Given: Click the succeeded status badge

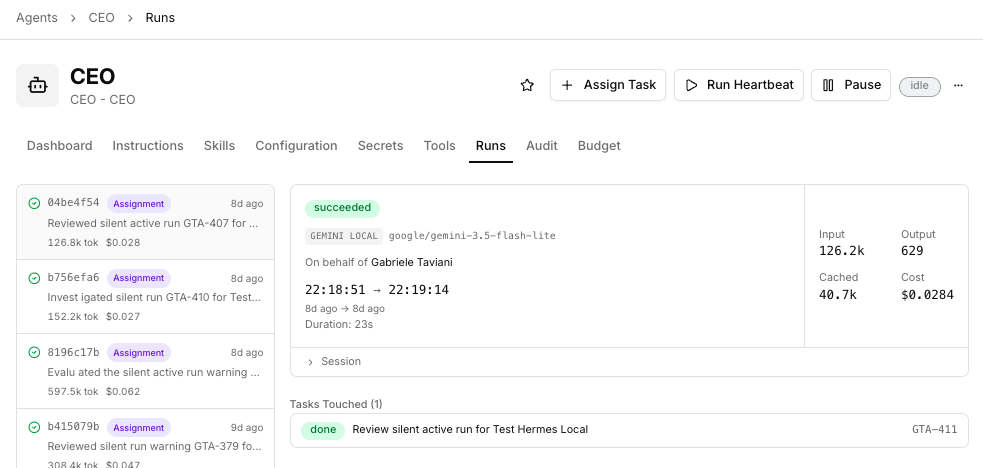Looking at the screenshot, I should pos(342,208).
